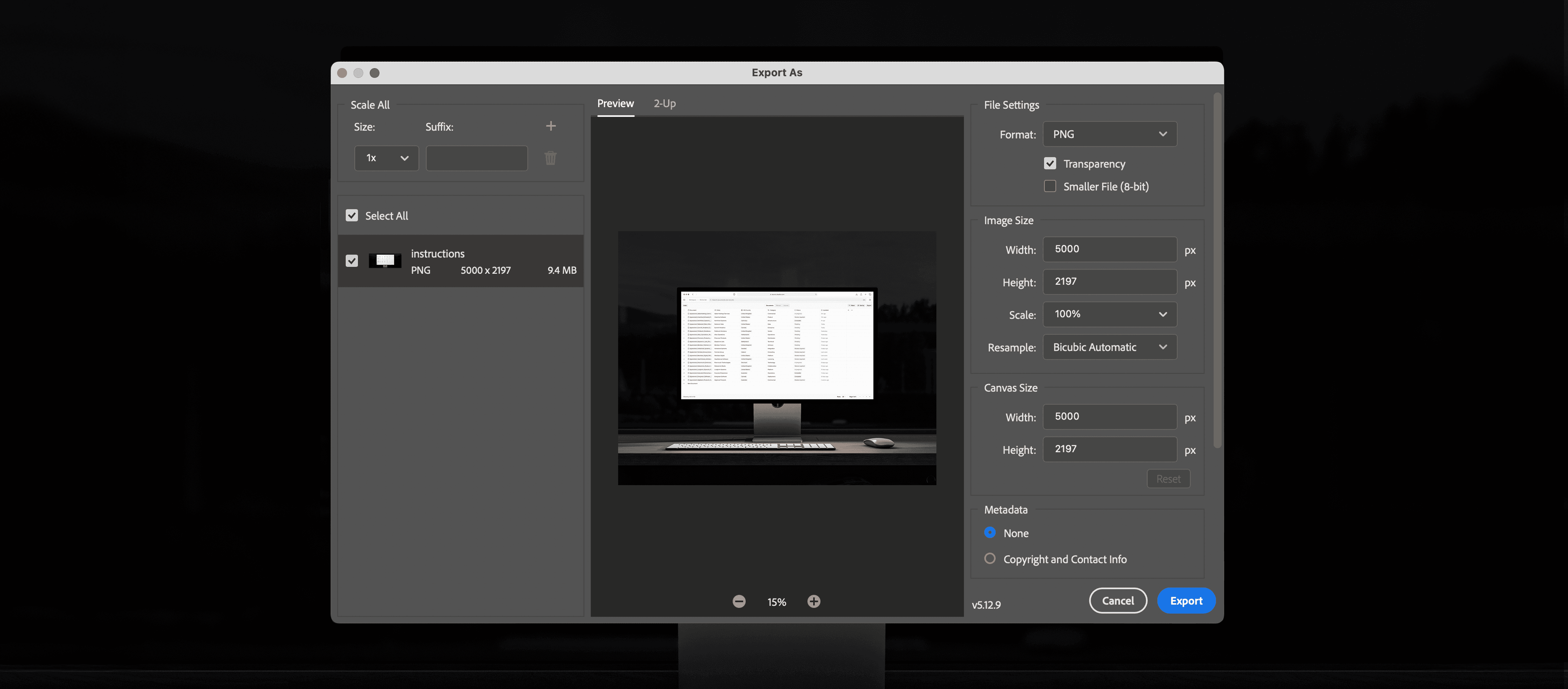The height and width of the screenshot is (689, 1568).
Task: Toggle the Transparency checkbox
Action: pos(1049,163)
